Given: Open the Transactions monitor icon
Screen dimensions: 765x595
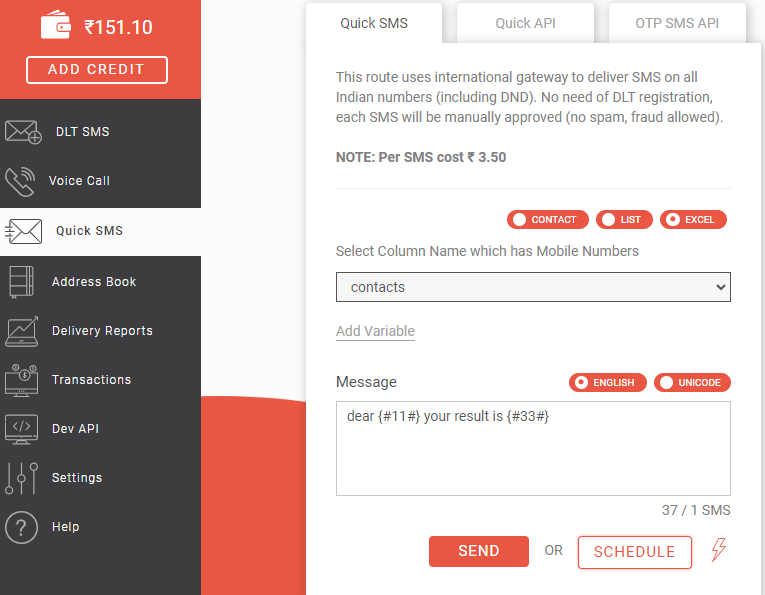Looking at the screenshot, I should click(22, 380).
